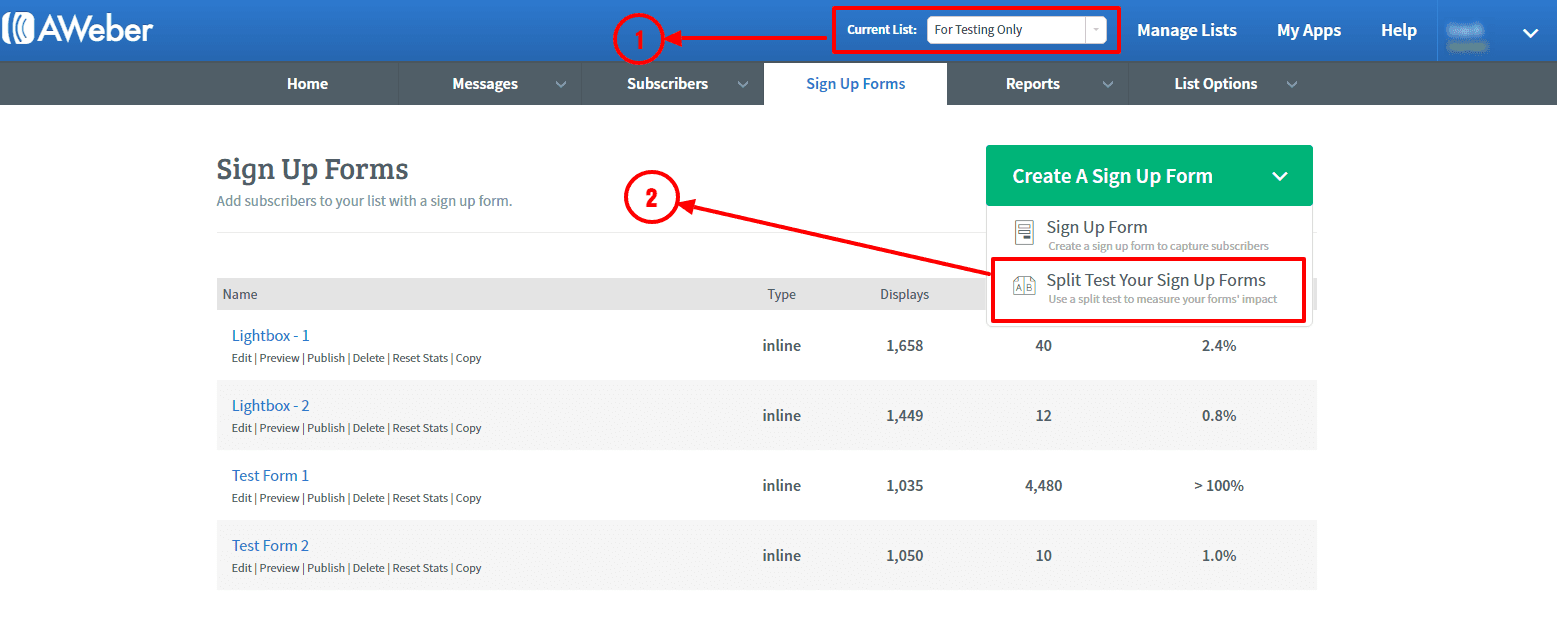Expand the Reports menu arrow
Screen dimensions: 1557x630
[x=1107, y=84]
